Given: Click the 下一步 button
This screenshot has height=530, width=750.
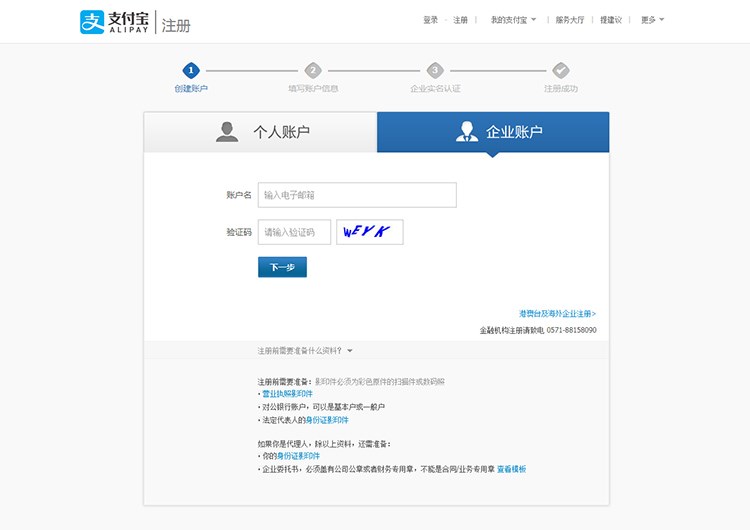Looking at the screenshot, I should 282,267.
